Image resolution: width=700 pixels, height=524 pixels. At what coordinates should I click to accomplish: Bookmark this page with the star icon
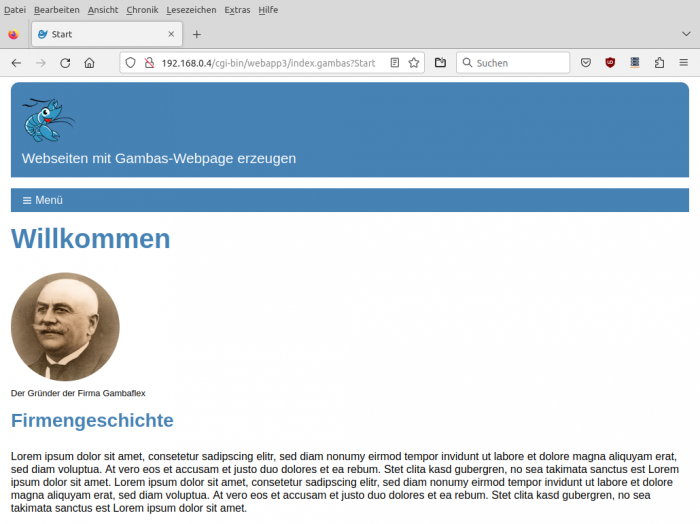(x=413, y=62)
